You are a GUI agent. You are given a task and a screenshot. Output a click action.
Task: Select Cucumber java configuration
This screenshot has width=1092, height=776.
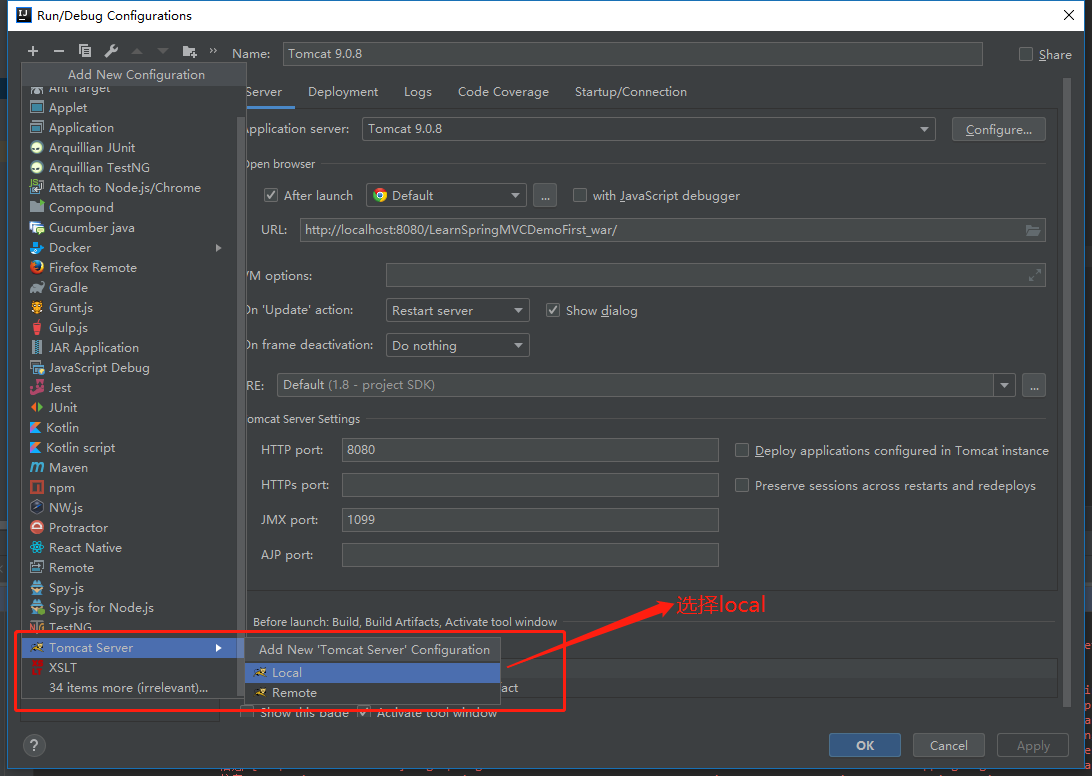click(130, 228)
